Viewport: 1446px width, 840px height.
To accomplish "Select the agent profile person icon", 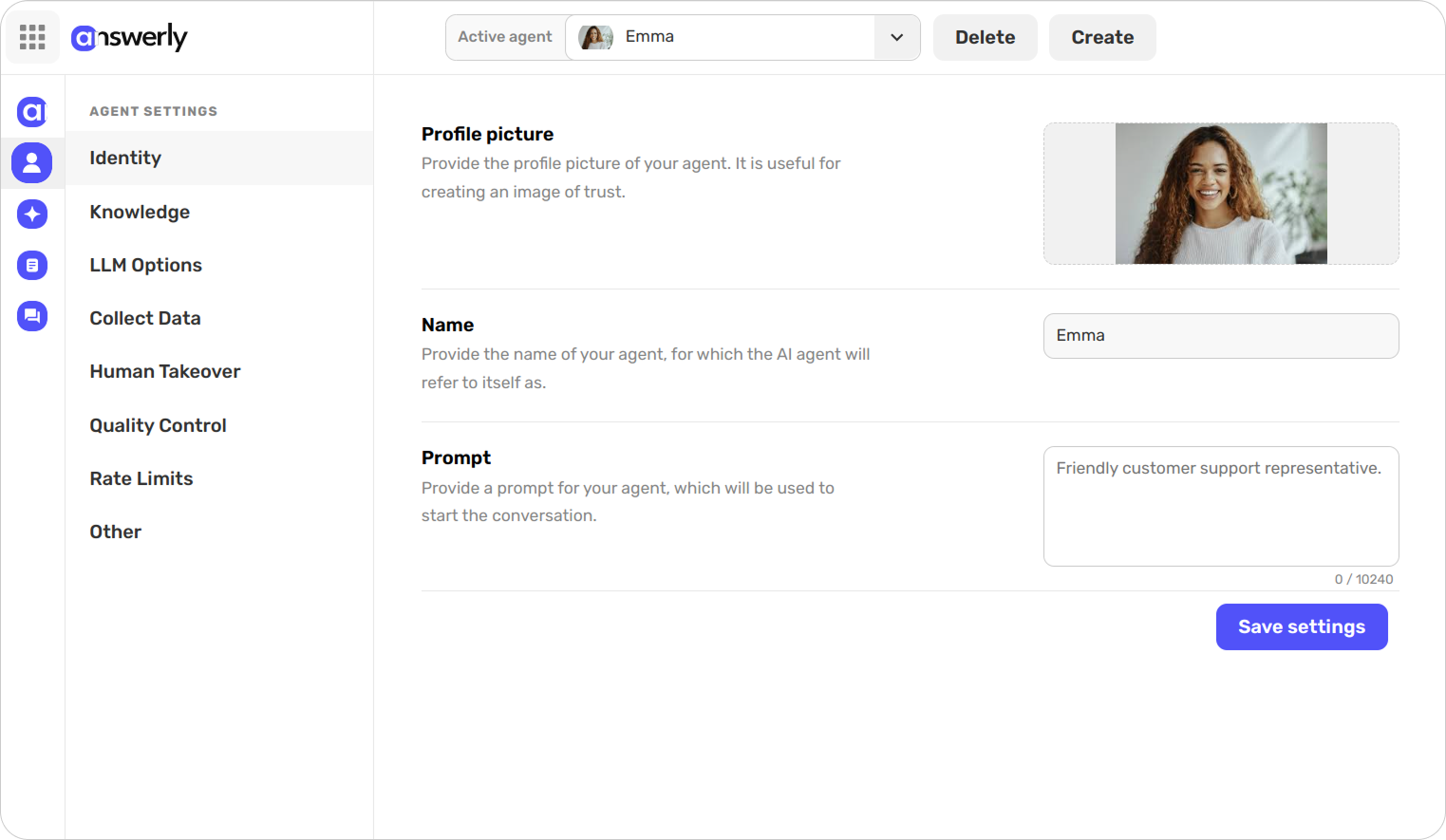I will 32,162.
